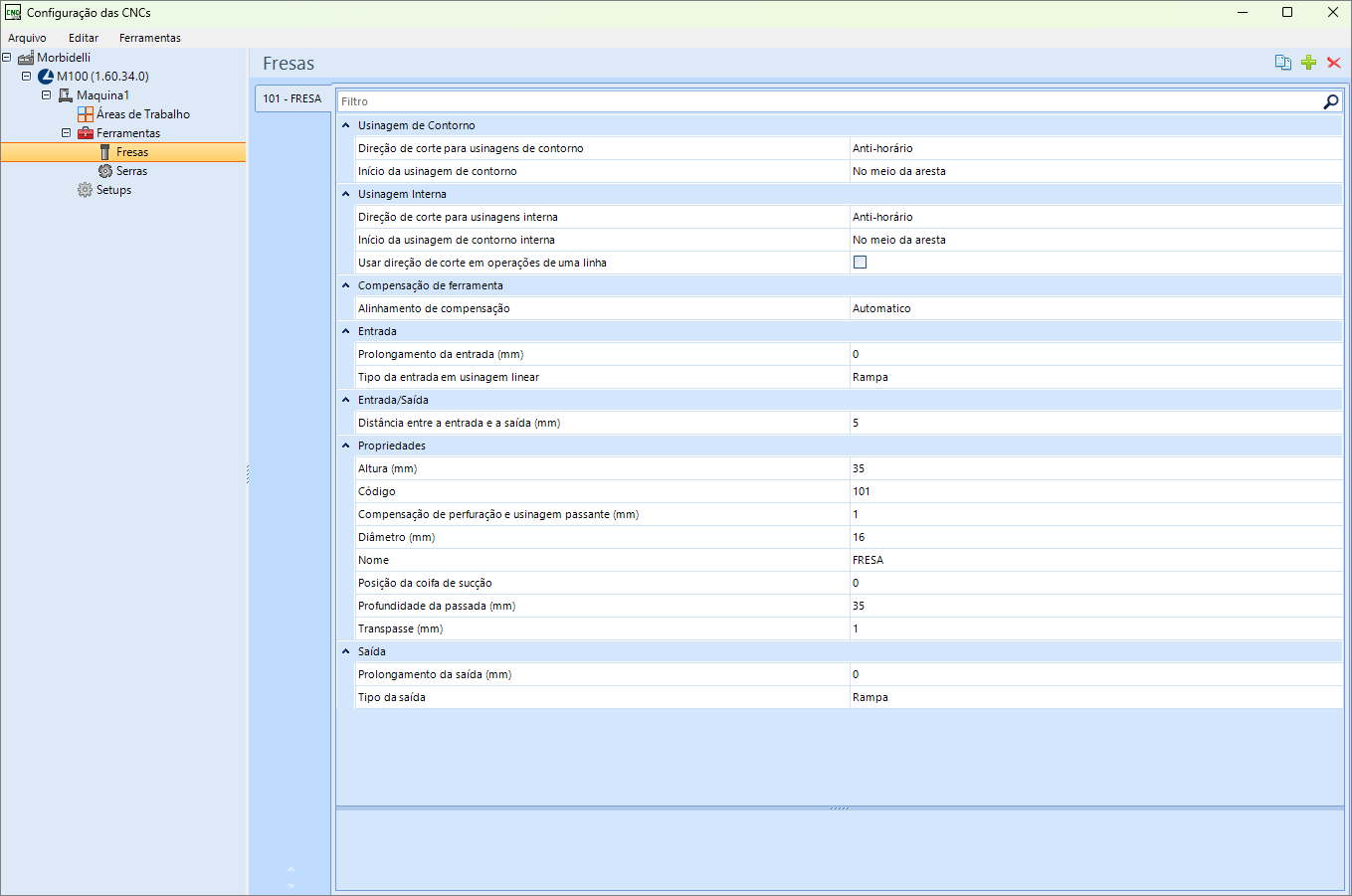This screenshot has width=1352, height=896.
Task: Click the Tipo da entrada Rampa value
Action: 1096,377
